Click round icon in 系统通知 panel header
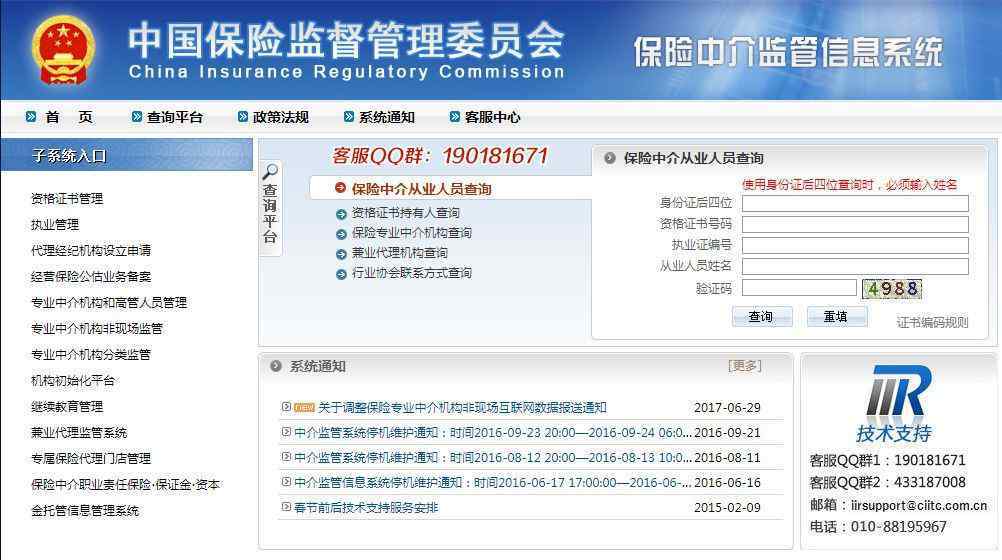 [276, 366]
